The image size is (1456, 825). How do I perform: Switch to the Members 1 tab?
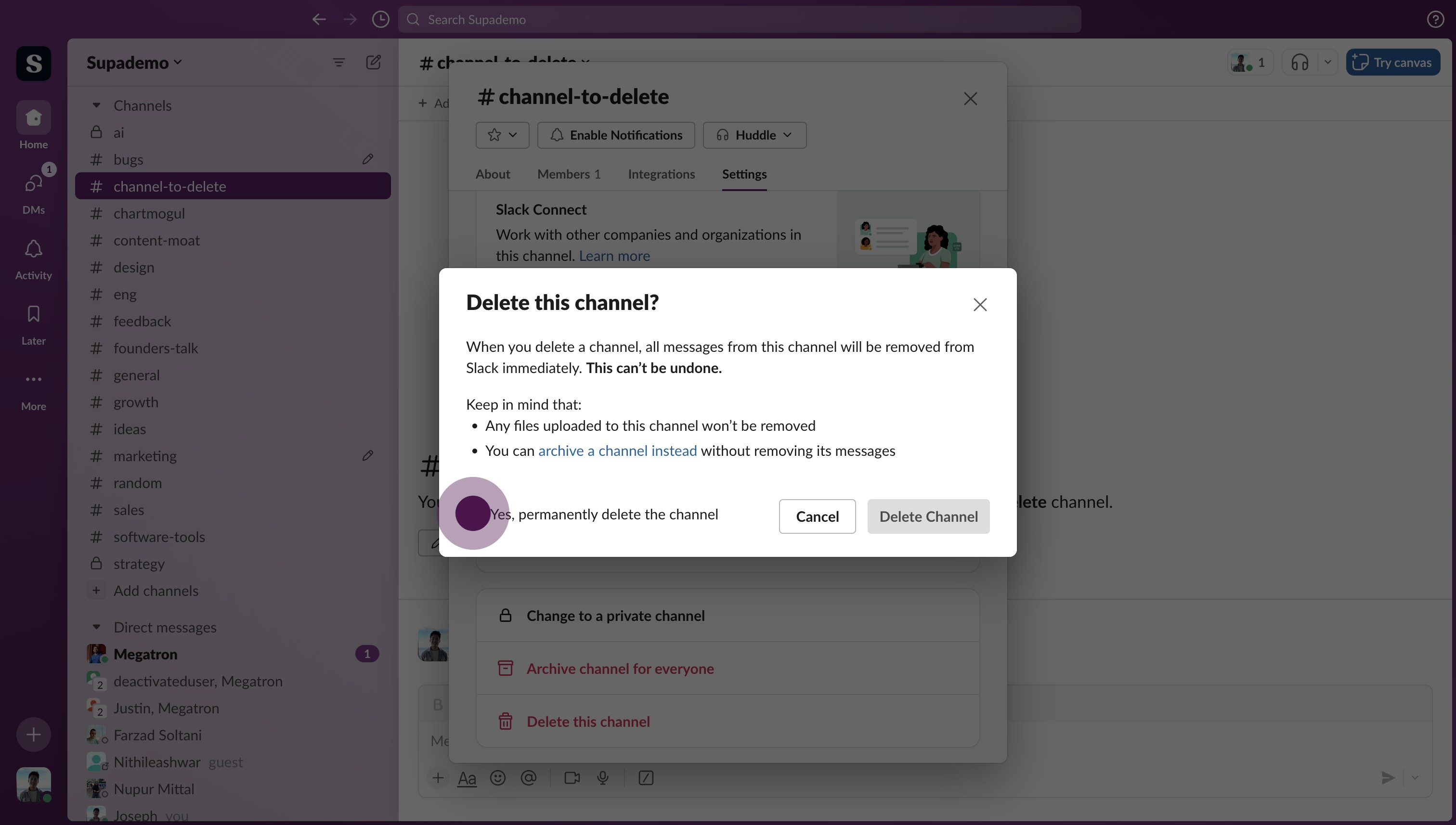(569, 174)
